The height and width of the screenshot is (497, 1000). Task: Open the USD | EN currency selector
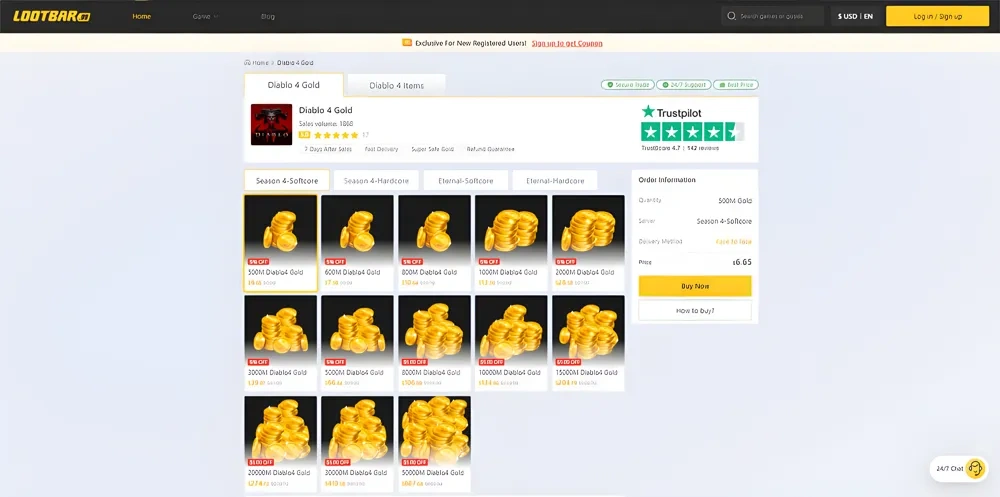(855, 17)
